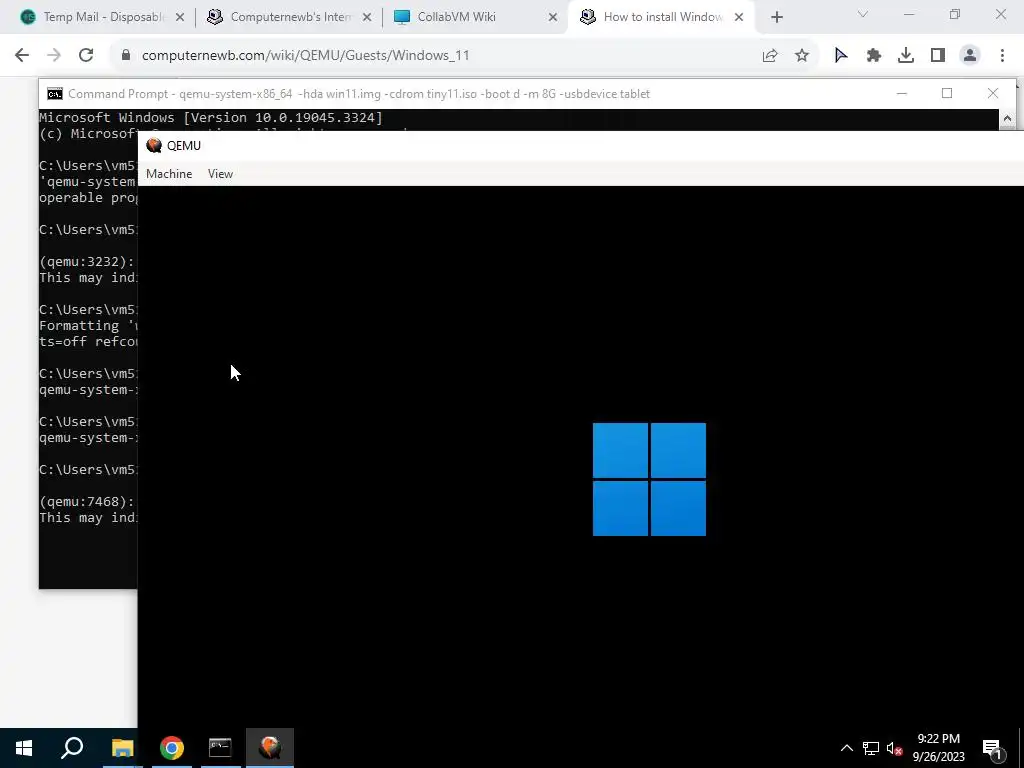Open the Windows Start menu
The height and width of the screenshot is (768, 1024).
[x=24, y=748]
